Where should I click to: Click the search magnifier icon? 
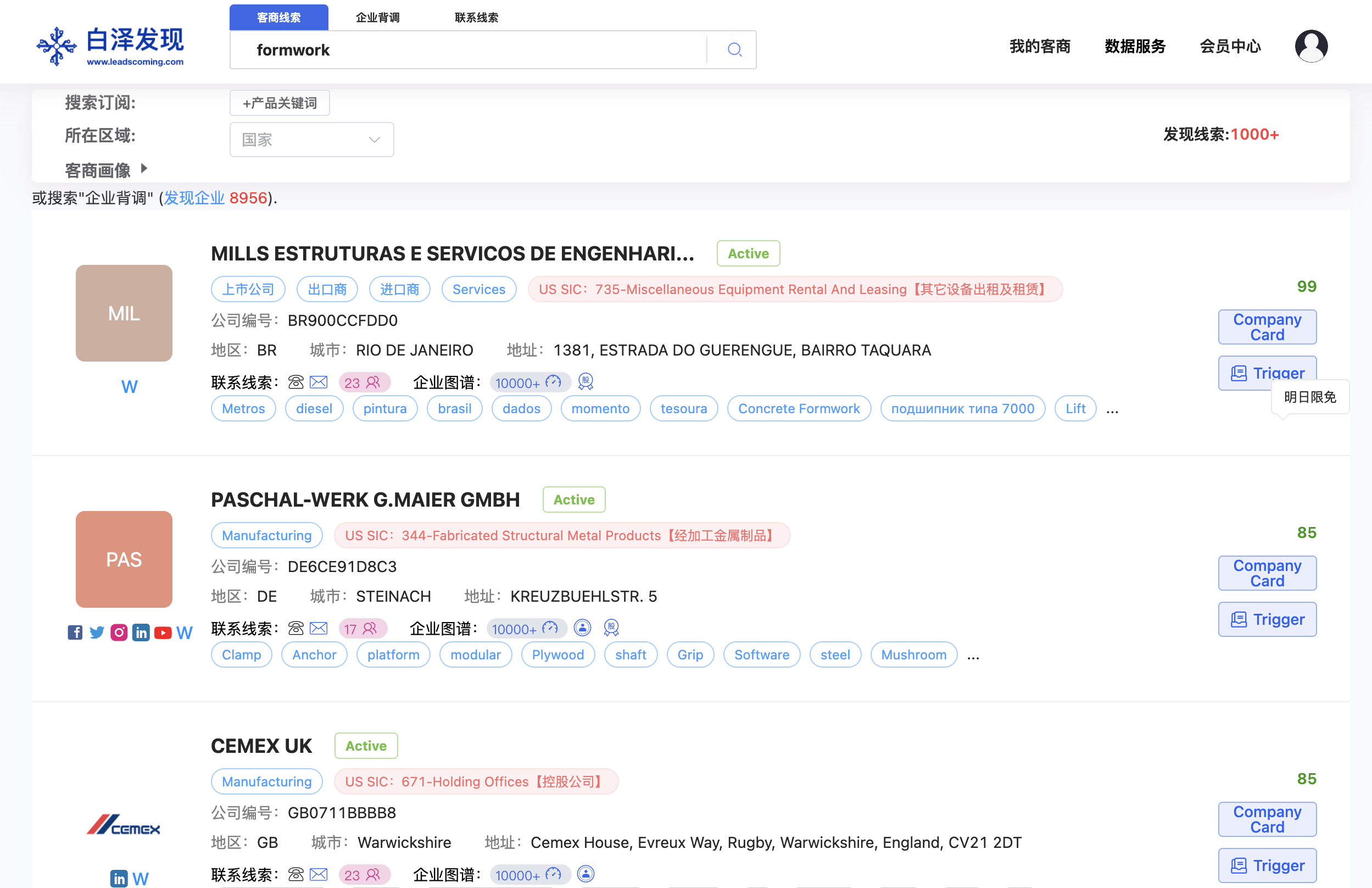[x=734, y=49]
